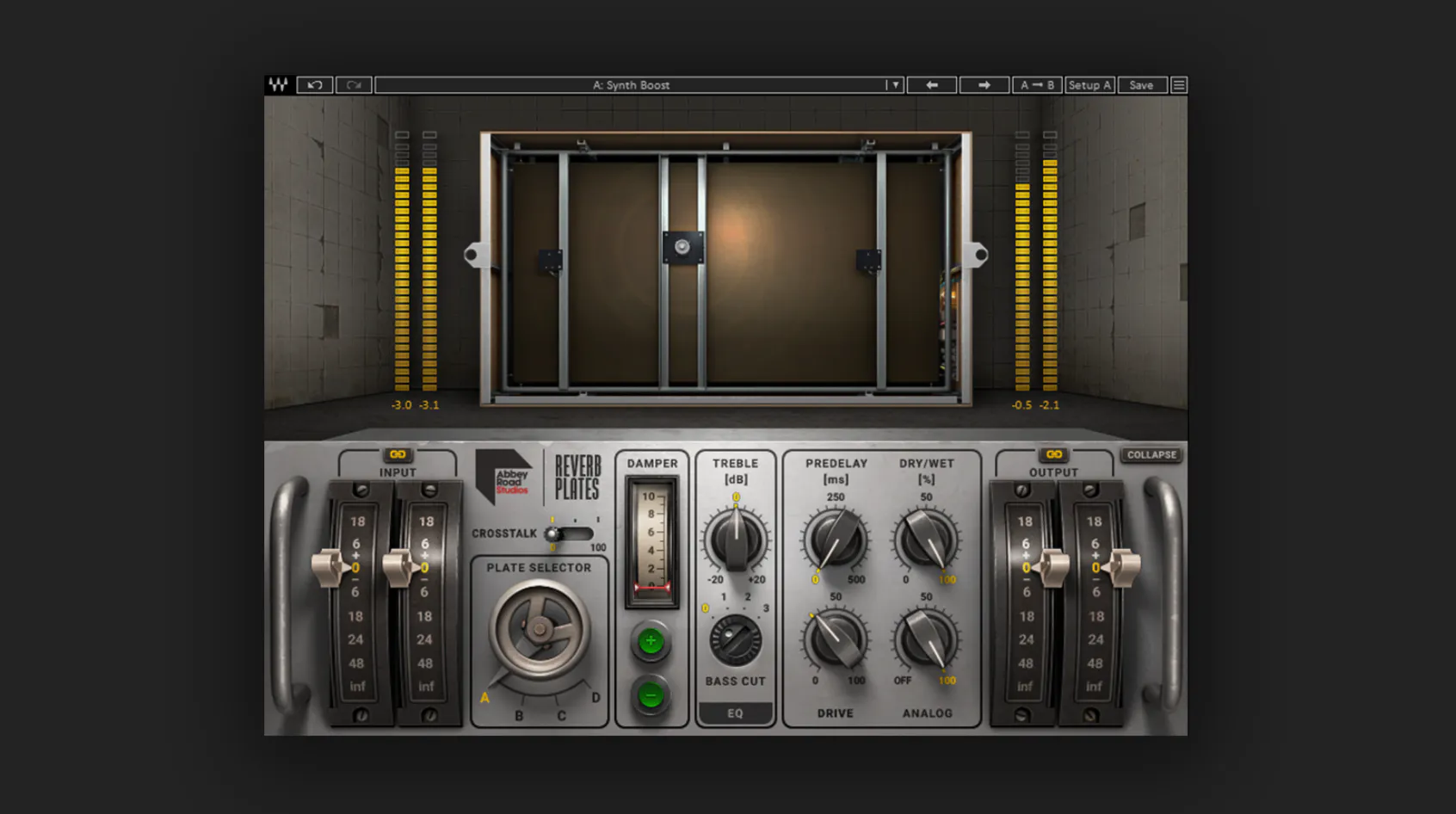Click Analog 'OFF' label

[x=903, y=681]
